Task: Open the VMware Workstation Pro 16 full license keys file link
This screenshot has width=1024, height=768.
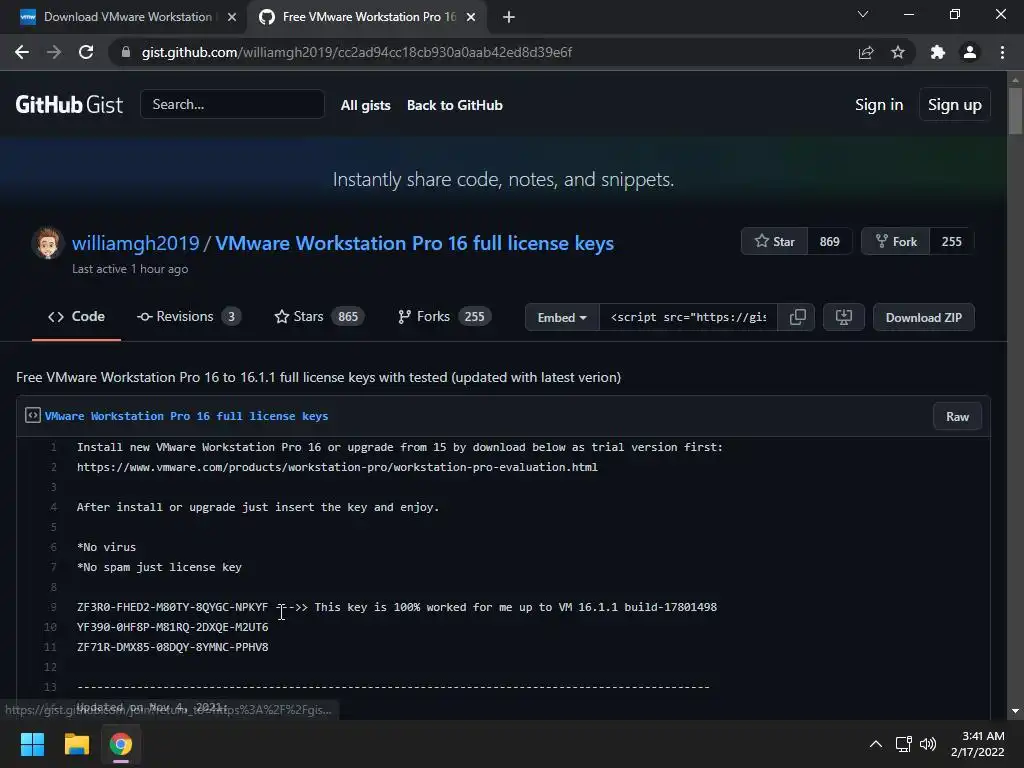Action: click(186, 416)
